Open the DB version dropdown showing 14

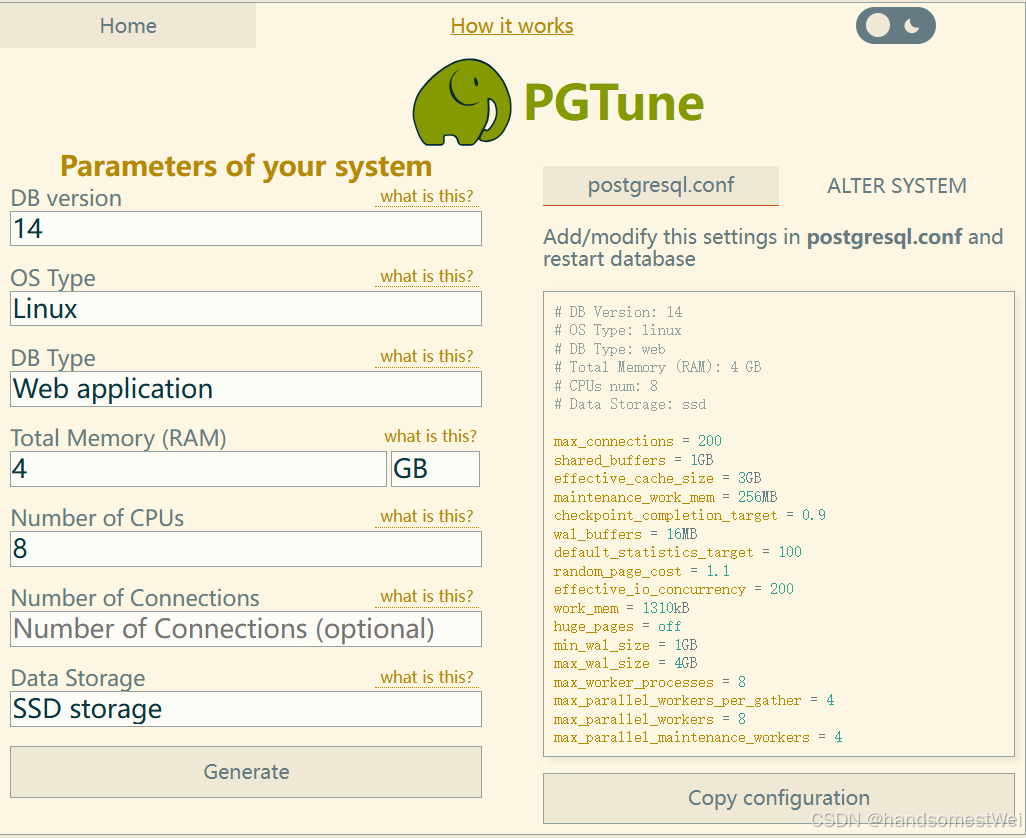click(x=246, y=228)
